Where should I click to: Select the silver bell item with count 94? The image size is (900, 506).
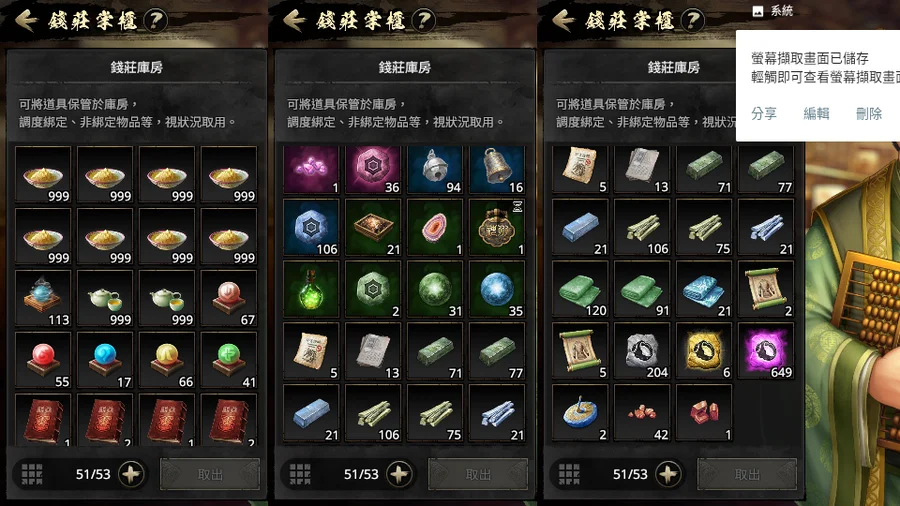[435, 169]
